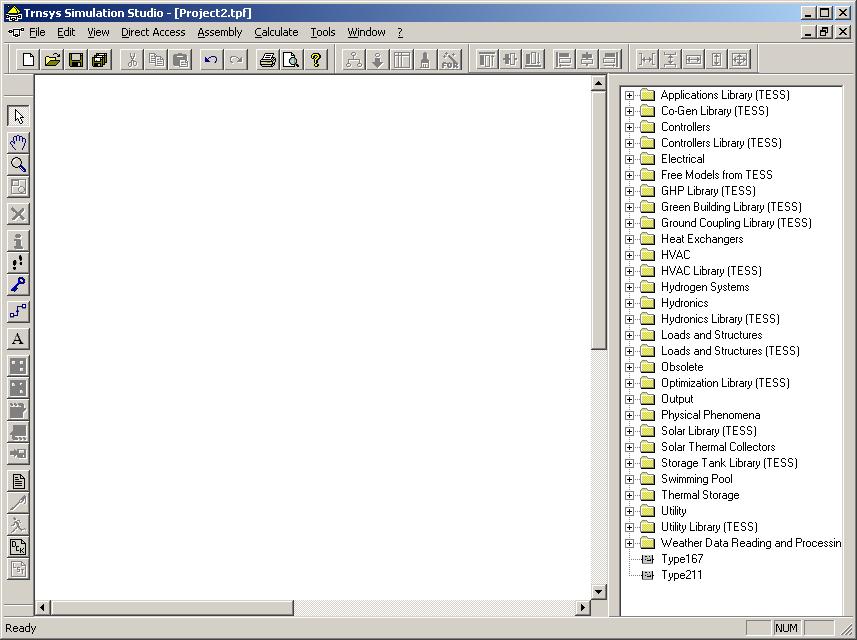The image size is (857, 640).
Task: Click the Cut scissors icon
Action: click(x=132, y=60)
